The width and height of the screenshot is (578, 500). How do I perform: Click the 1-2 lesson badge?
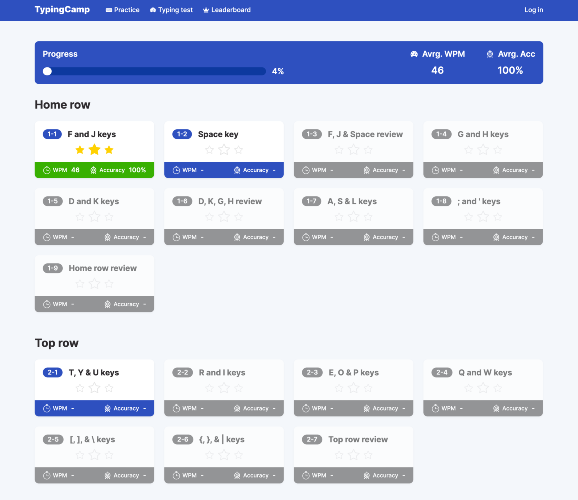(x=182, y=134)
